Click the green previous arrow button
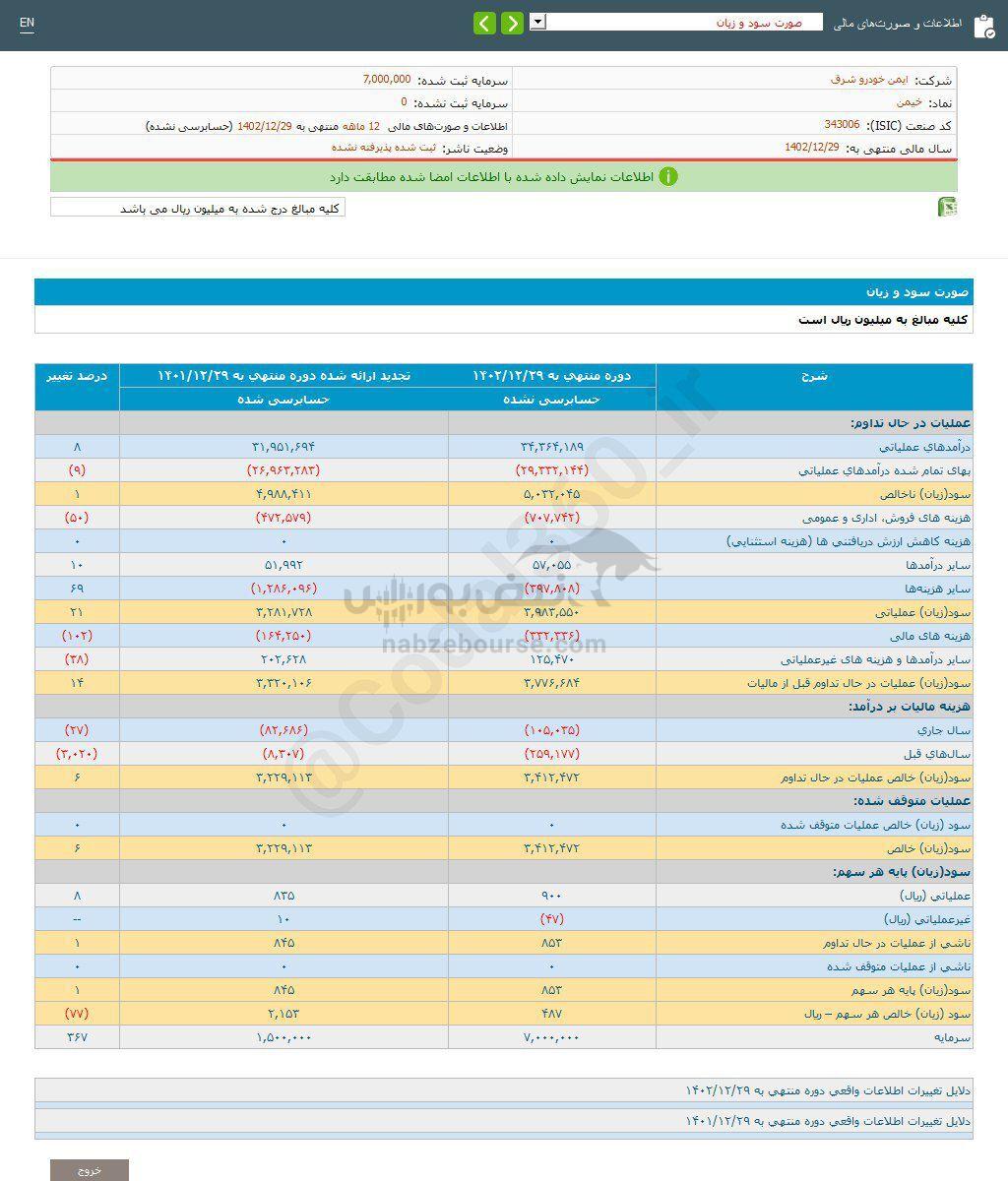This screenshot has width=1008, height=1181. pyautogui.click(x=484, y=24)
